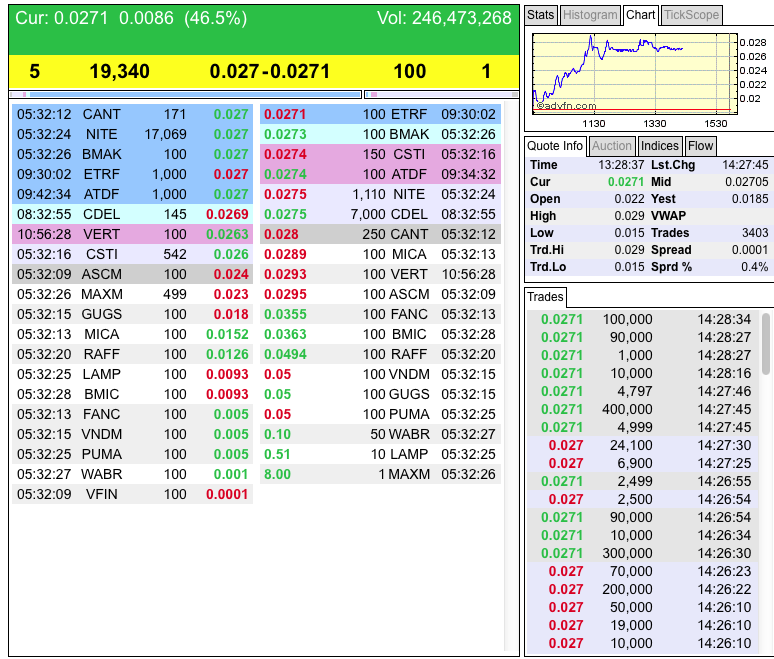
Task: Click the 300,000 trade at 14:26:30
Action: pos(643,553)
